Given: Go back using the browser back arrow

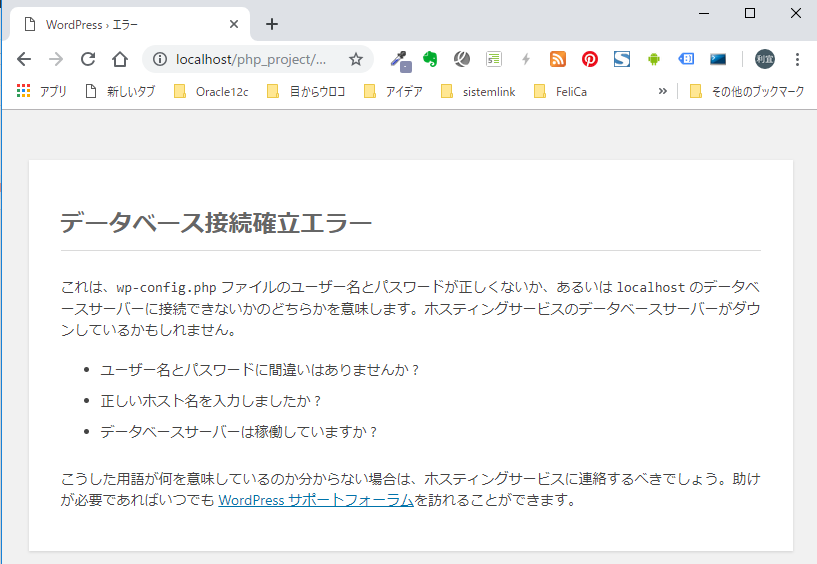Looking at the screenshot, I should click(24, 59).
